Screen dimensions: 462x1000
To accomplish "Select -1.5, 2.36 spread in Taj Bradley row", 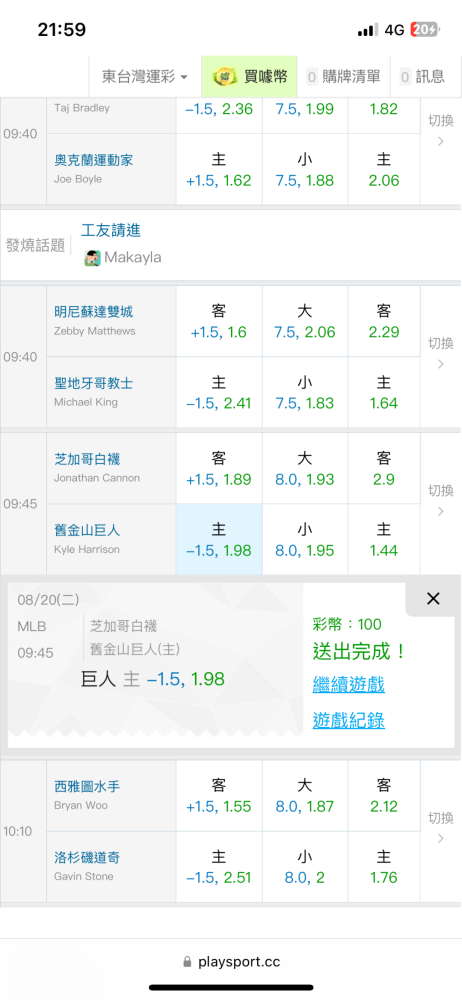I will [x=219, y=115].
